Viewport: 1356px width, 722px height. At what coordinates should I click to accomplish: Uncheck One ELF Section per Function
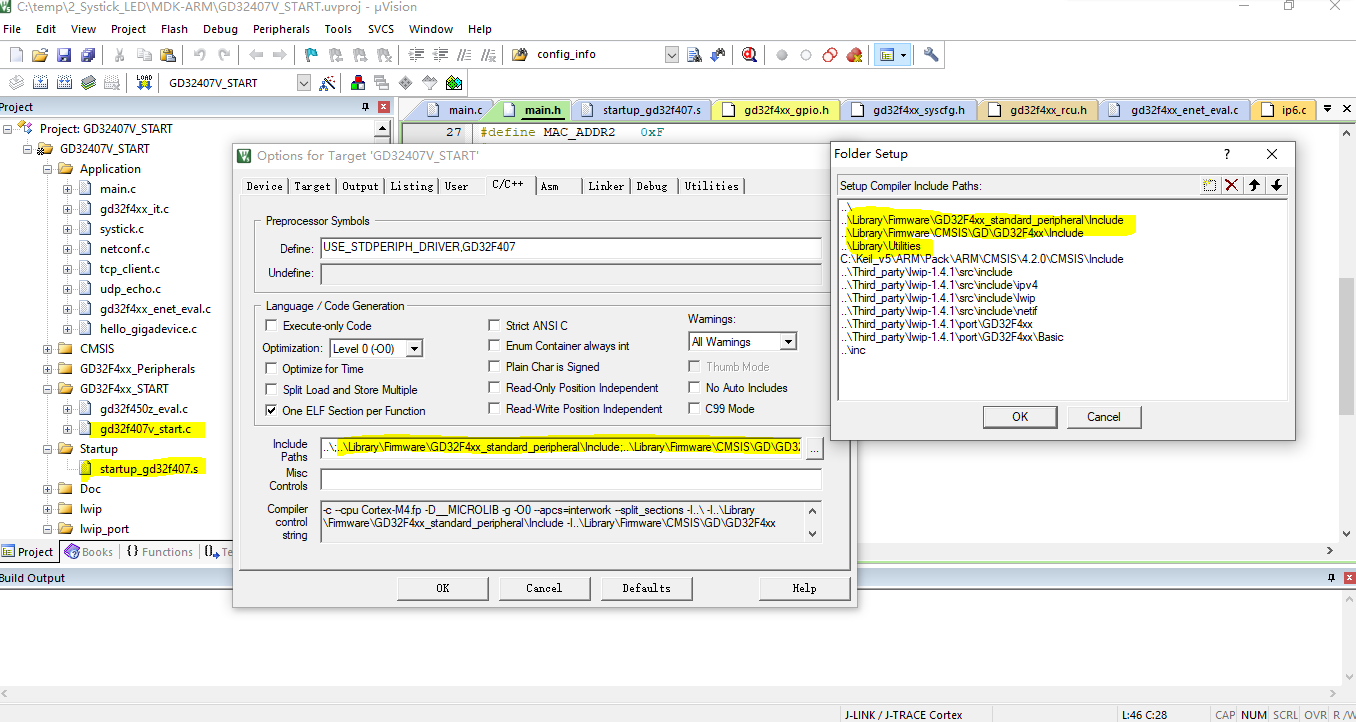coord(271,411)
